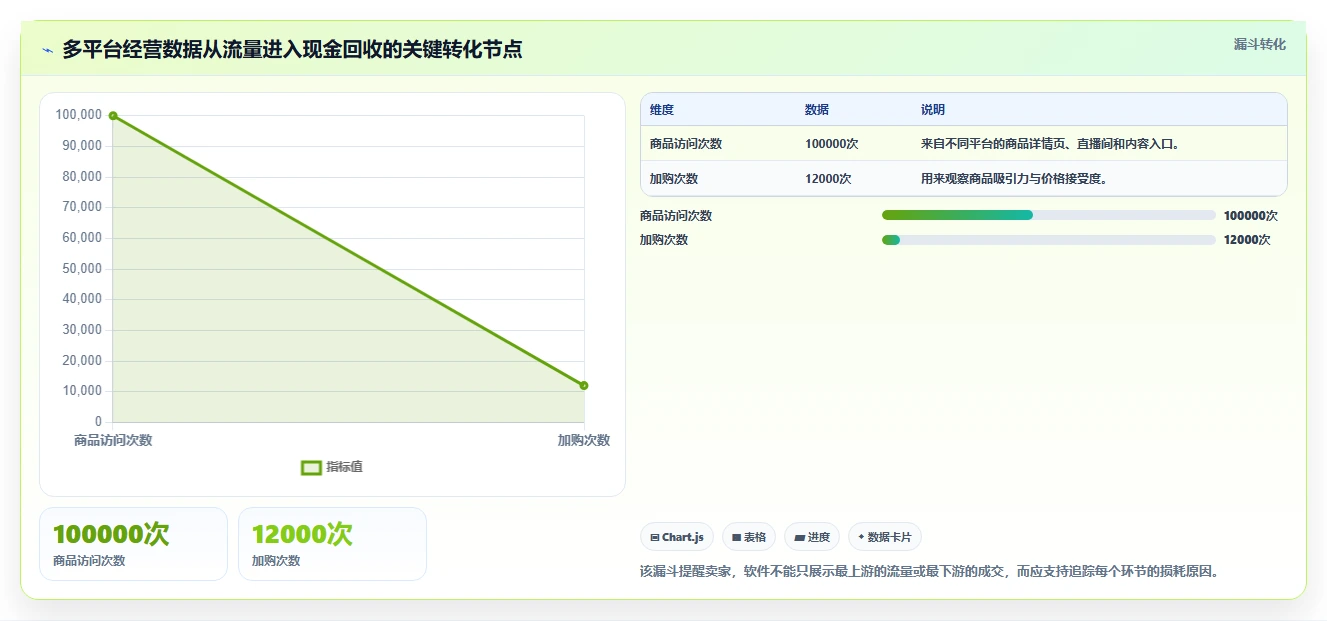Select the 数据卡片 chip
Image resolution: width=1327 pixels, height=621 pixels.
[x=885, y=537]
